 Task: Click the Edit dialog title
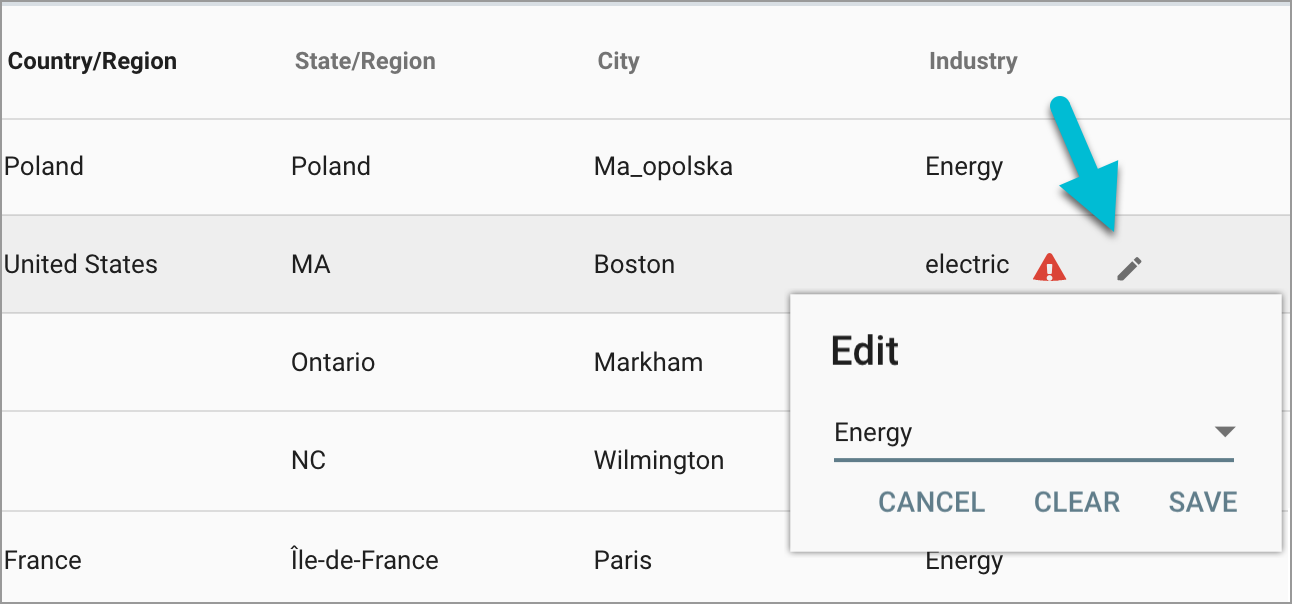coord(864,351)
